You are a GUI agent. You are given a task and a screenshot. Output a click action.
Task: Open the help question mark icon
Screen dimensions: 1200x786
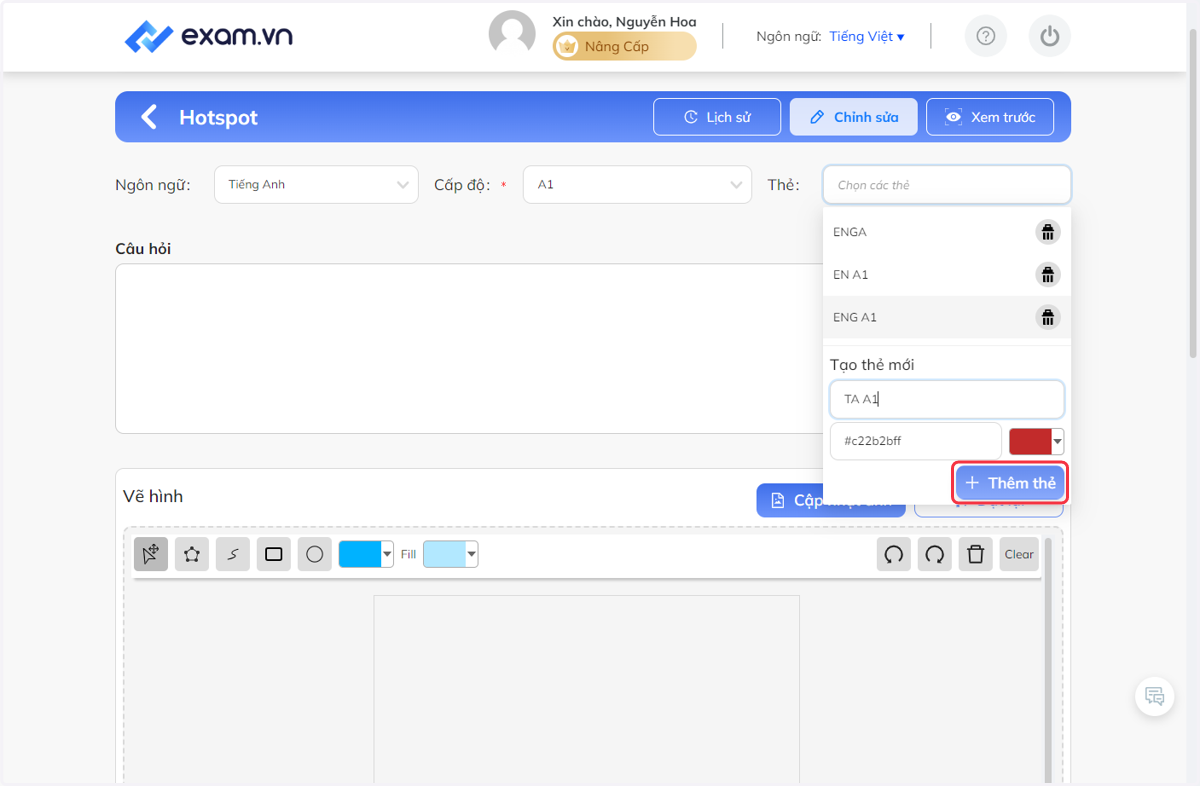986,37
